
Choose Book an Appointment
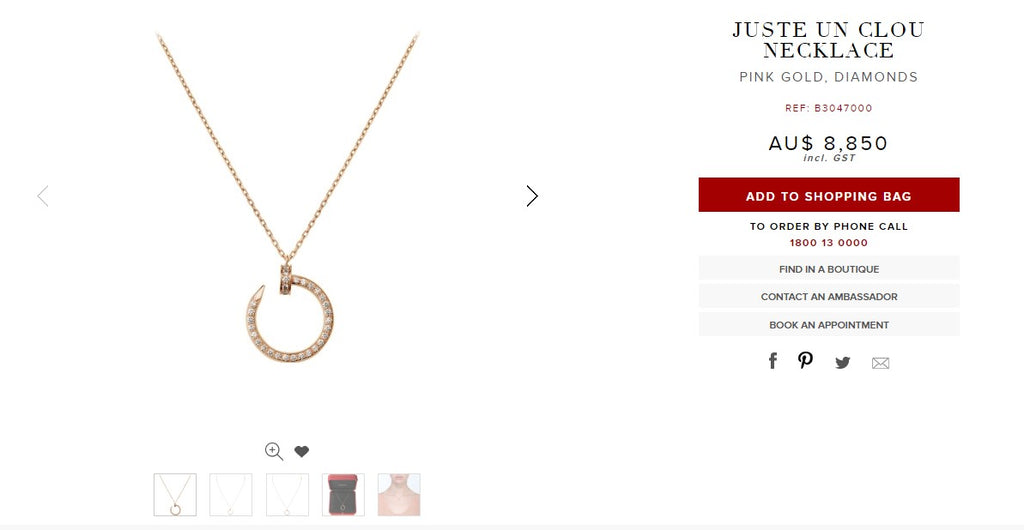point(829,324)
